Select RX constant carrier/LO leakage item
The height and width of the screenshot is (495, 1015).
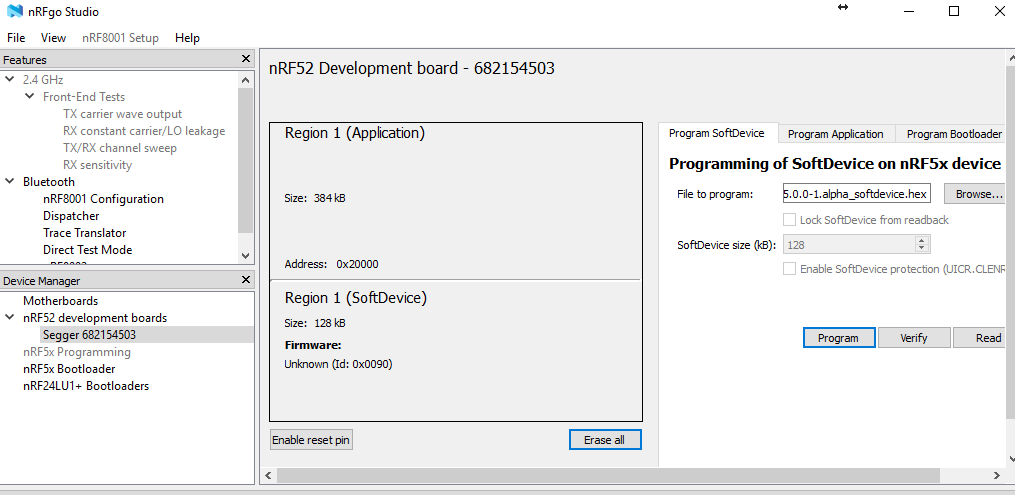144,131
